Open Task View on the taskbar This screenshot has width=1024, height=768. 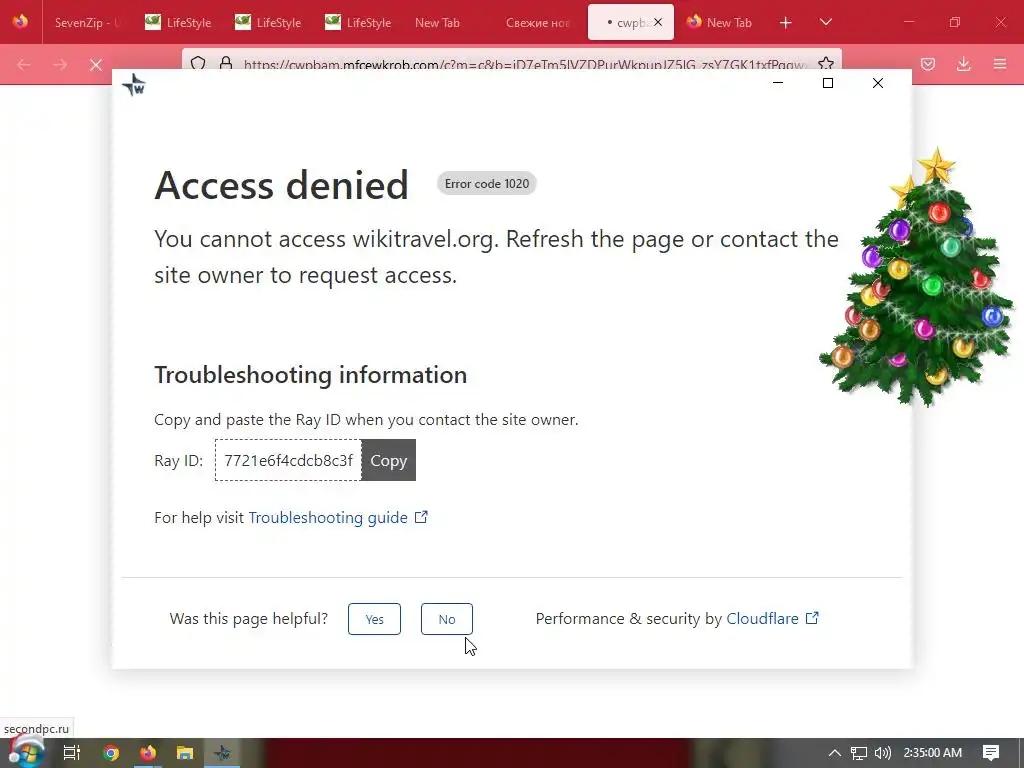(71, 753)
